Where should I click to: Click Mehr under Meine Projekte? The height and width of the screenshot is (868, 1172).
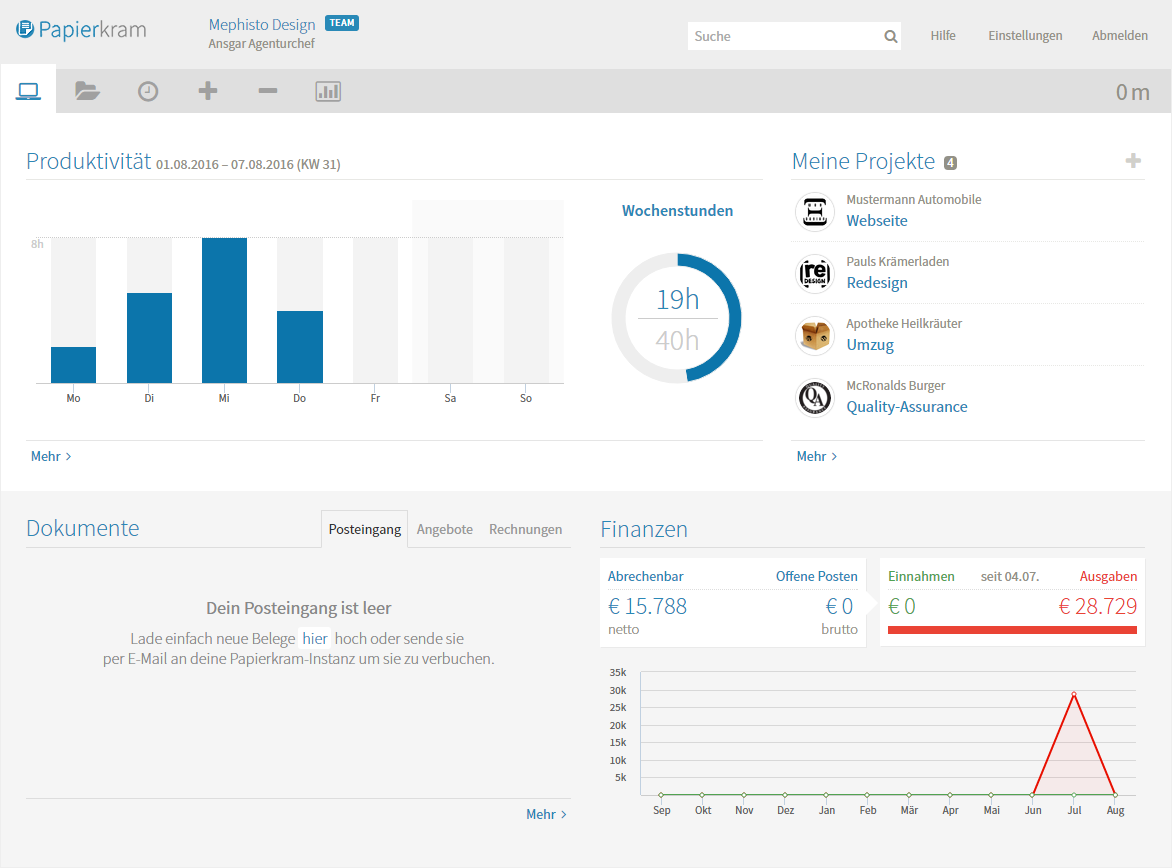(x=817, y=456)
